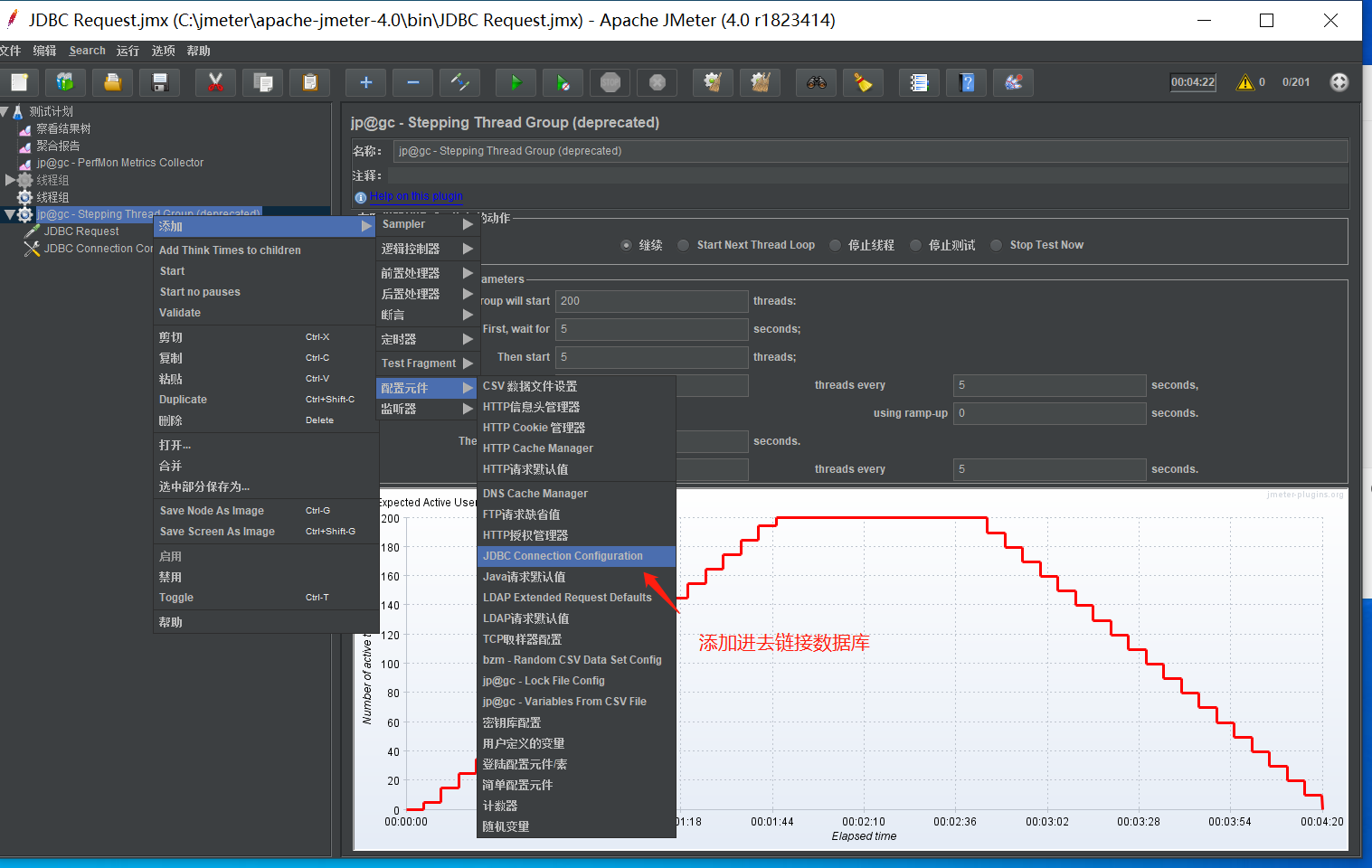Click the Reset Search icon
Image resolution: width=1372 pixels, height=868 pixels.
click(x=863, y=82)
